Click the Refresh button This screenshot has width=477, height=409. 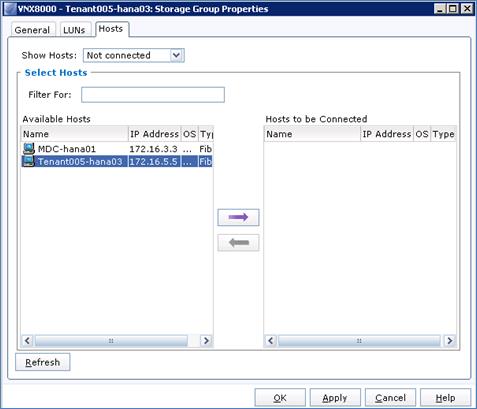pos(43,362)
